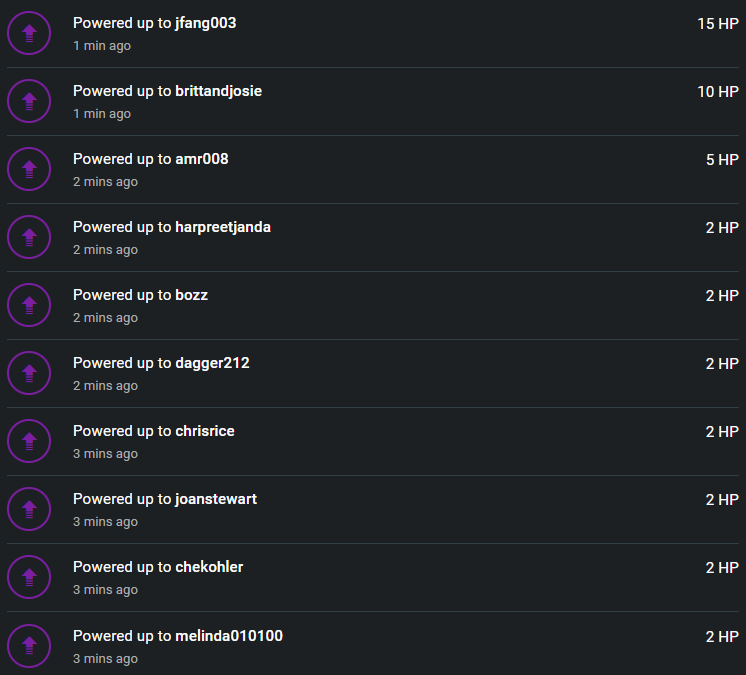
Task: Open harpreetjanda's profile link
Action: [223, 227]
